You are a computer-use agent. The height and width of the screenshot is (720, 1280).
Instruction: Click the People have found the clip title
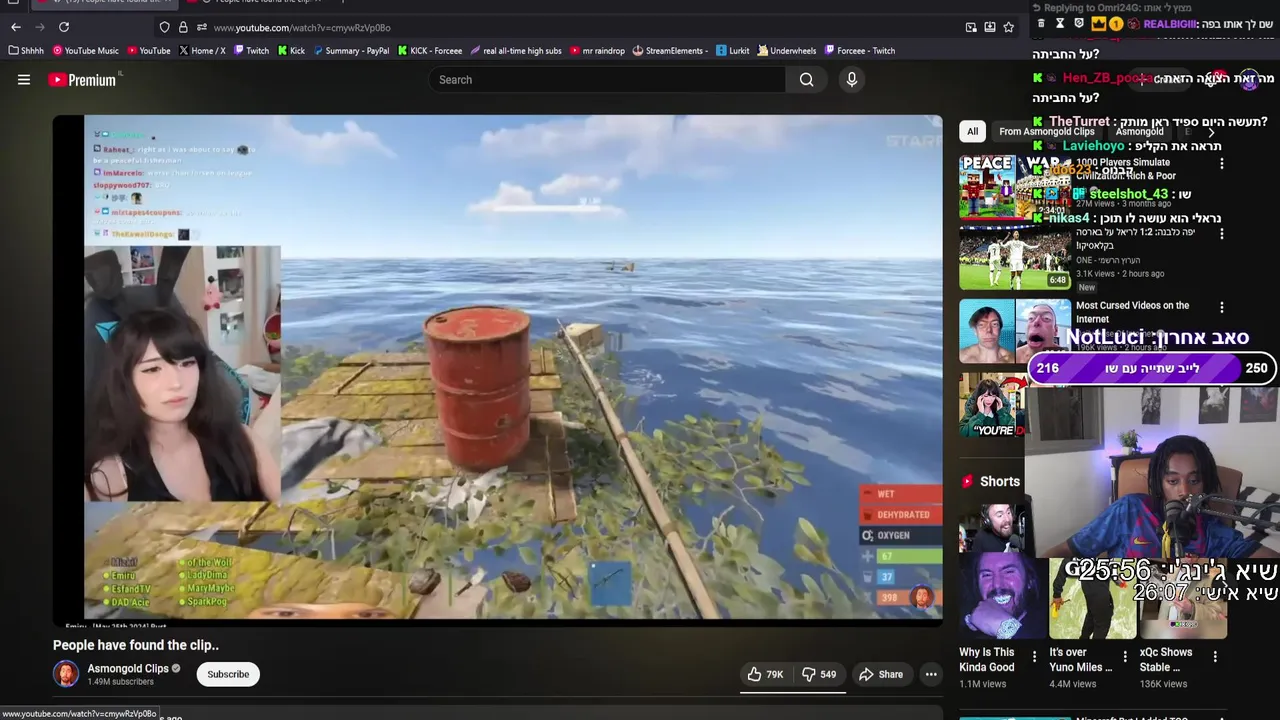coord(136,645)
